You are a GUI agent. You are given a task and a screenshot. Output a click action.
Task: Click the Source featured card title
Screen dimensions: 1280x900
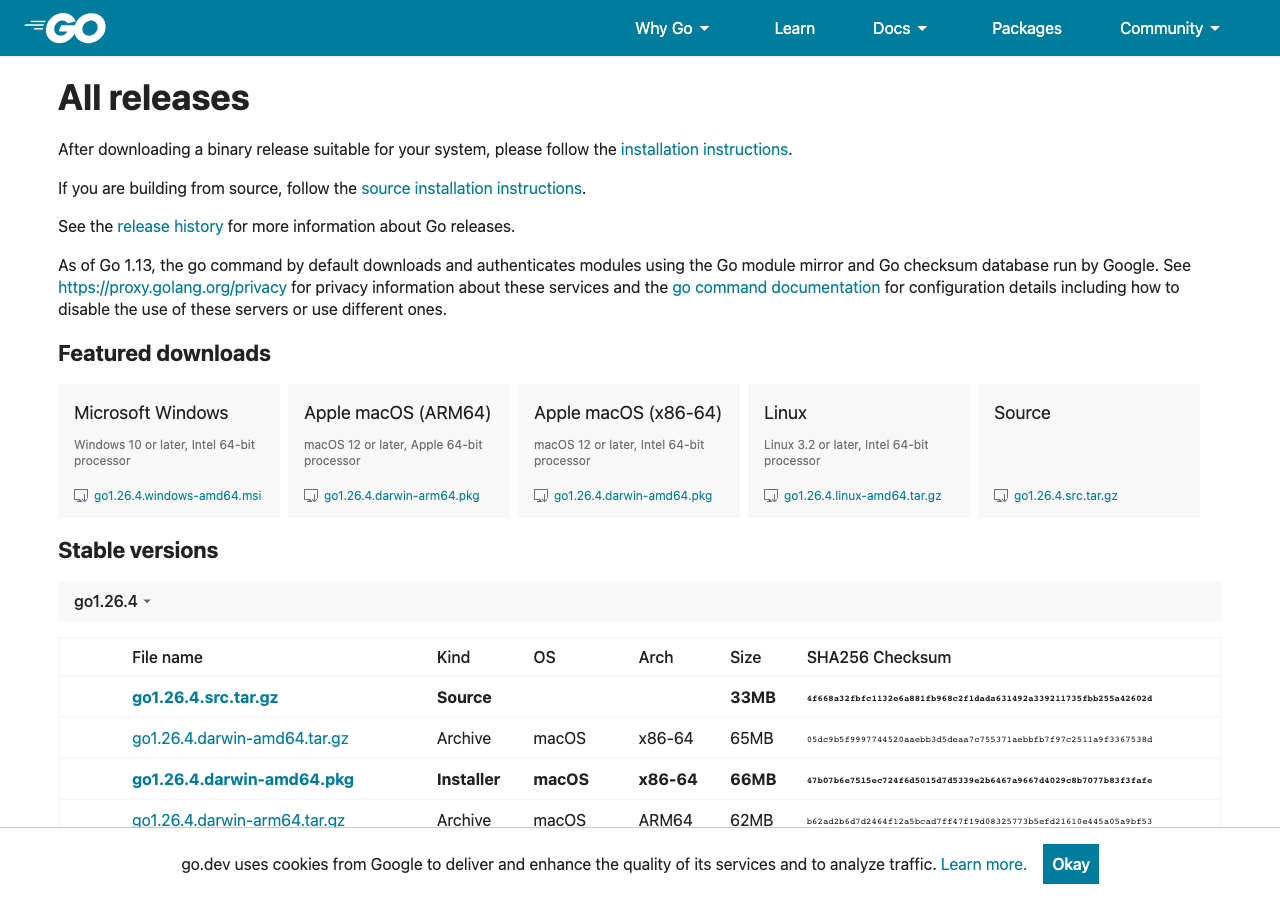1022,413
